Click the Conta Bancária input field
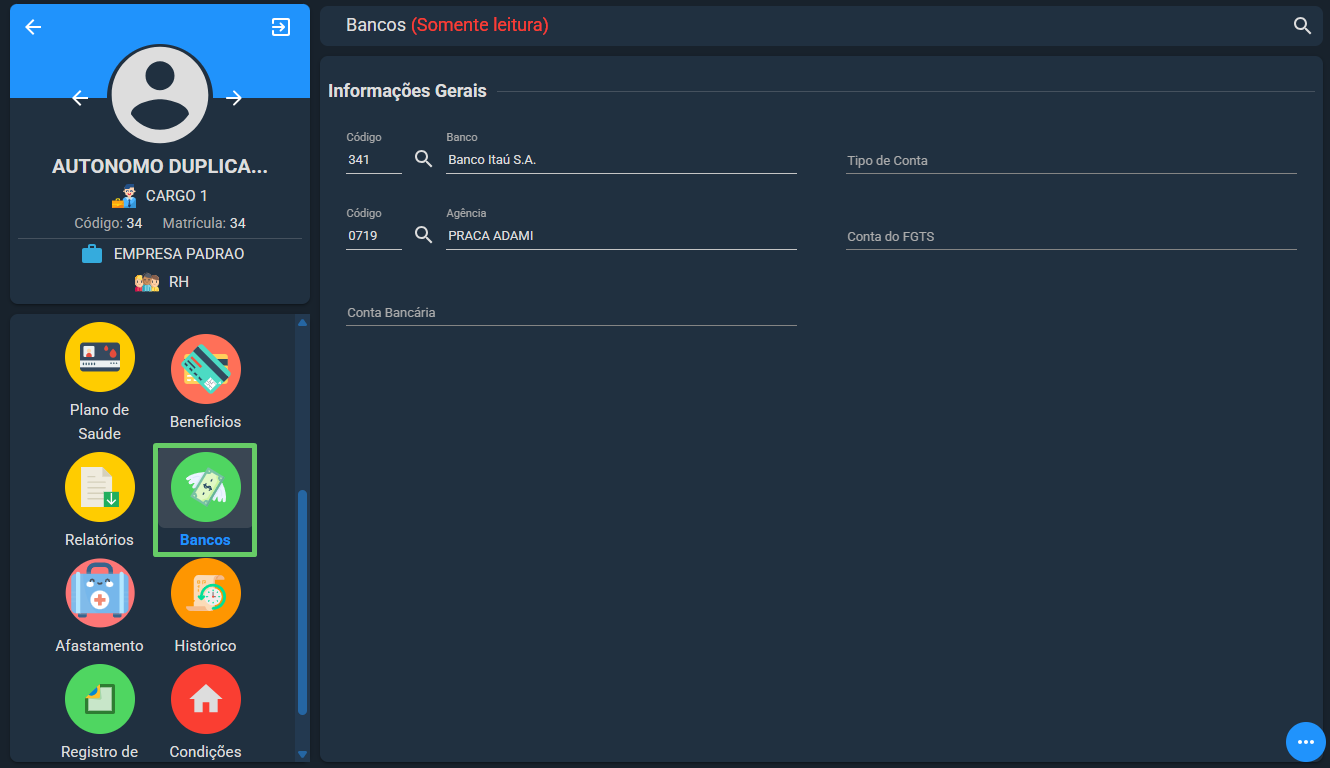Viewport: 1330px width, 768px height. [x=571, y=312]
